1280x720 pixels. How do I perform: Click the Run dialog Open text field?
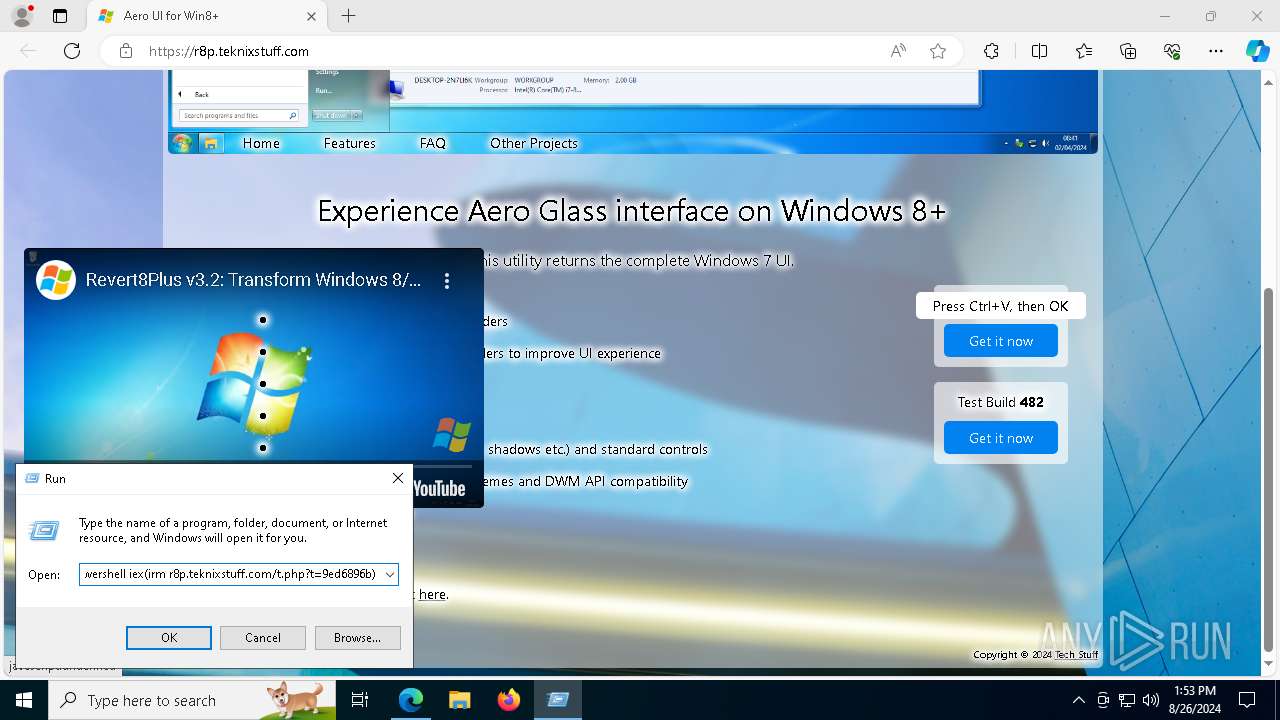tap(230, 575)
